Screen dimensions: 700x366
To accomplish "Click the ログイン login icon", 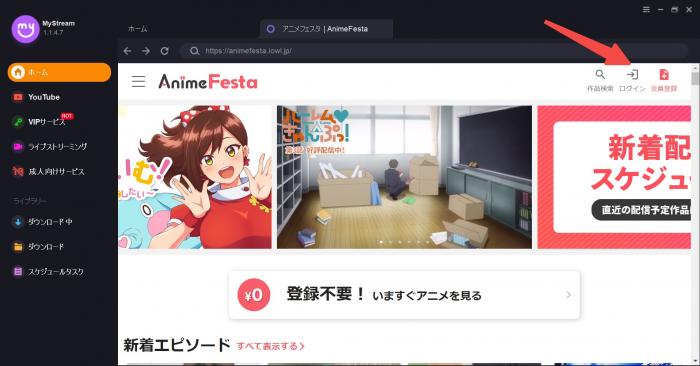I will point(632,74).
